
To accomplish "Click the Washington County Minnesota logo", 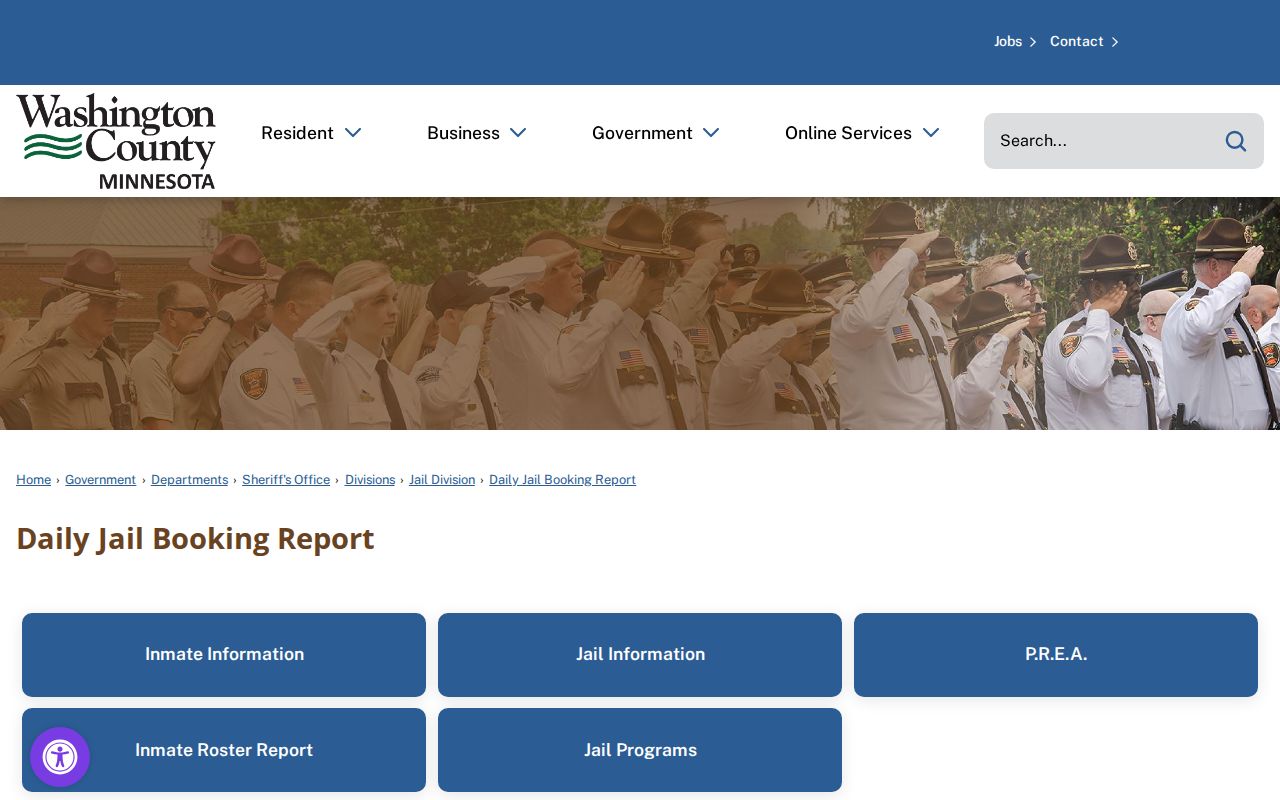I will pos(116,141).
